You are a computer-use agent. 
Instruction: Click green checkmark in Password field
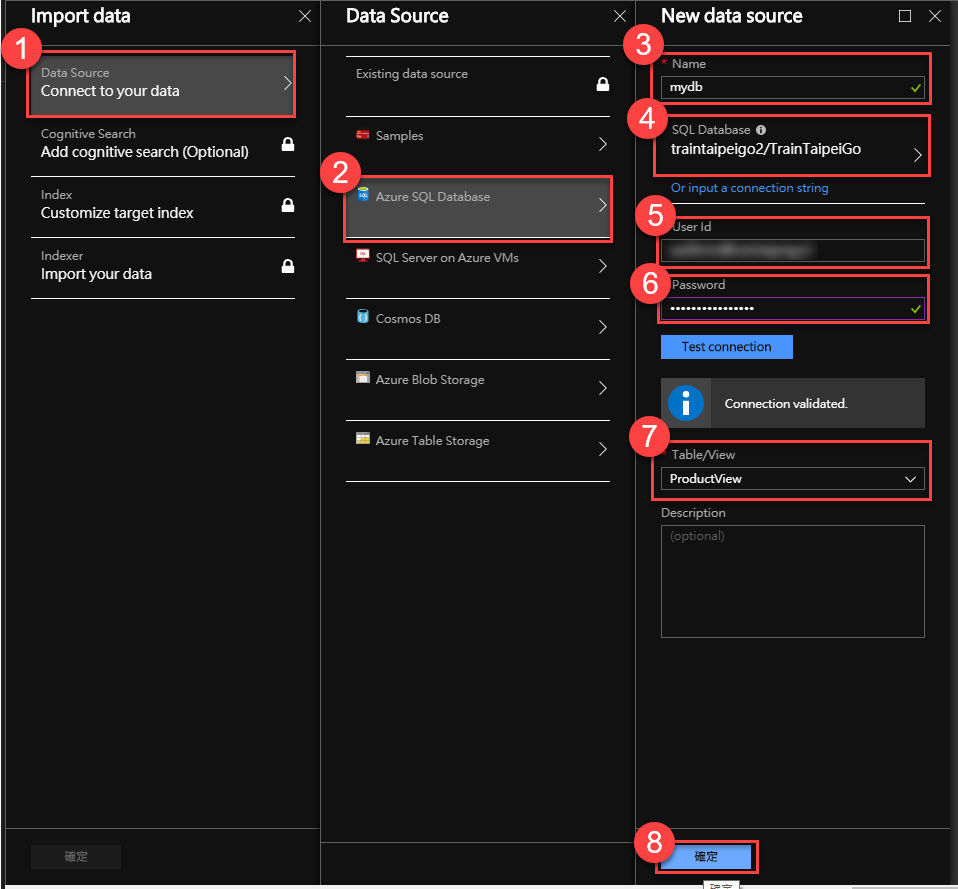pyautogui.click(x=915, y=309)
